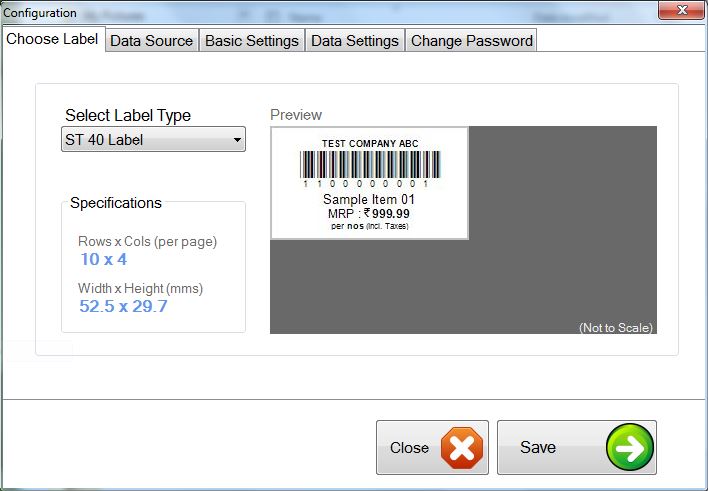Click the rows x cols value 10 x 4

pos(103,259)
